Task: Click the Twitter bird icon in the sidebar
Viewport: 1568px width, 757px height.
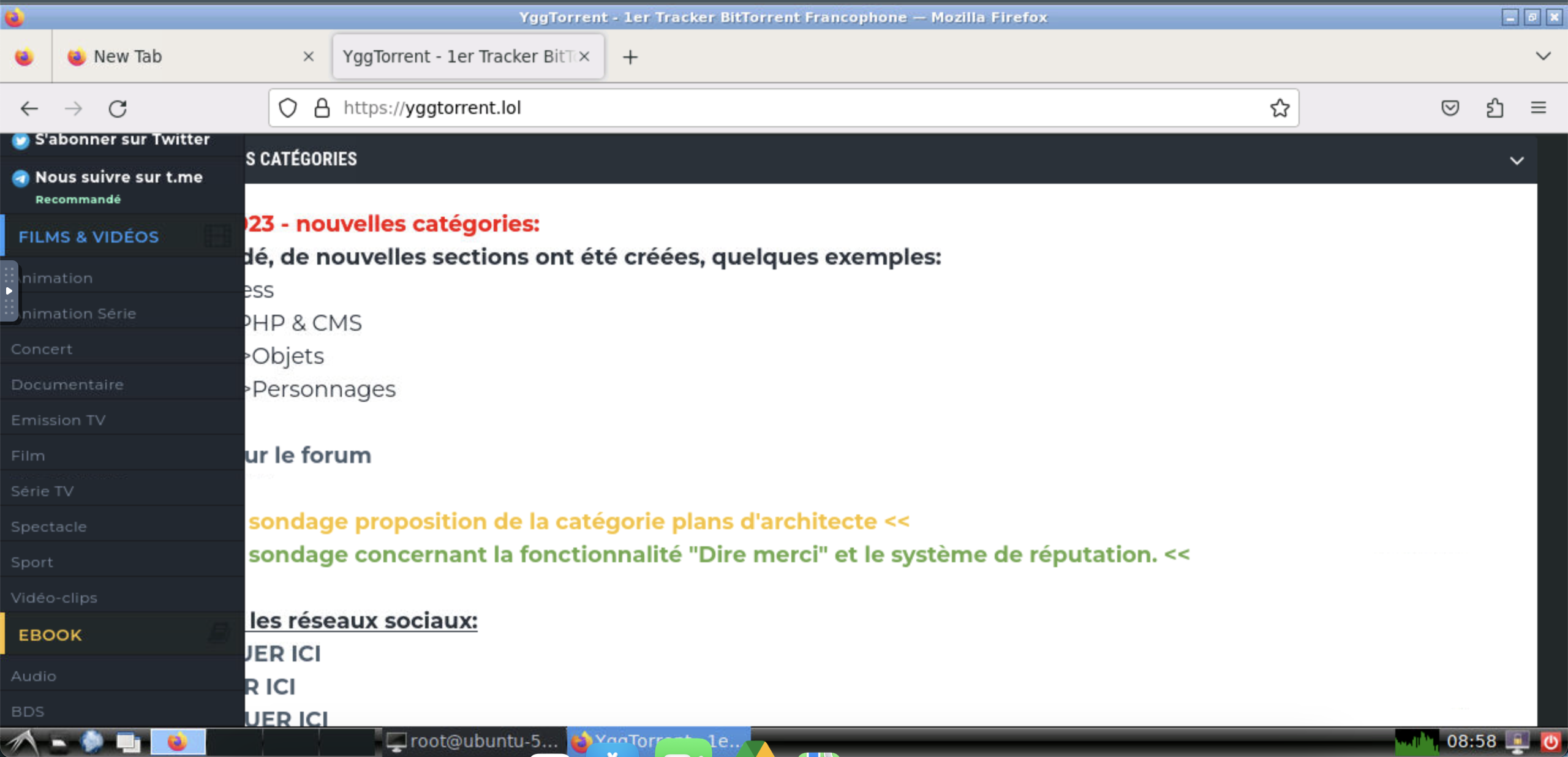Action: click(20, 141)
